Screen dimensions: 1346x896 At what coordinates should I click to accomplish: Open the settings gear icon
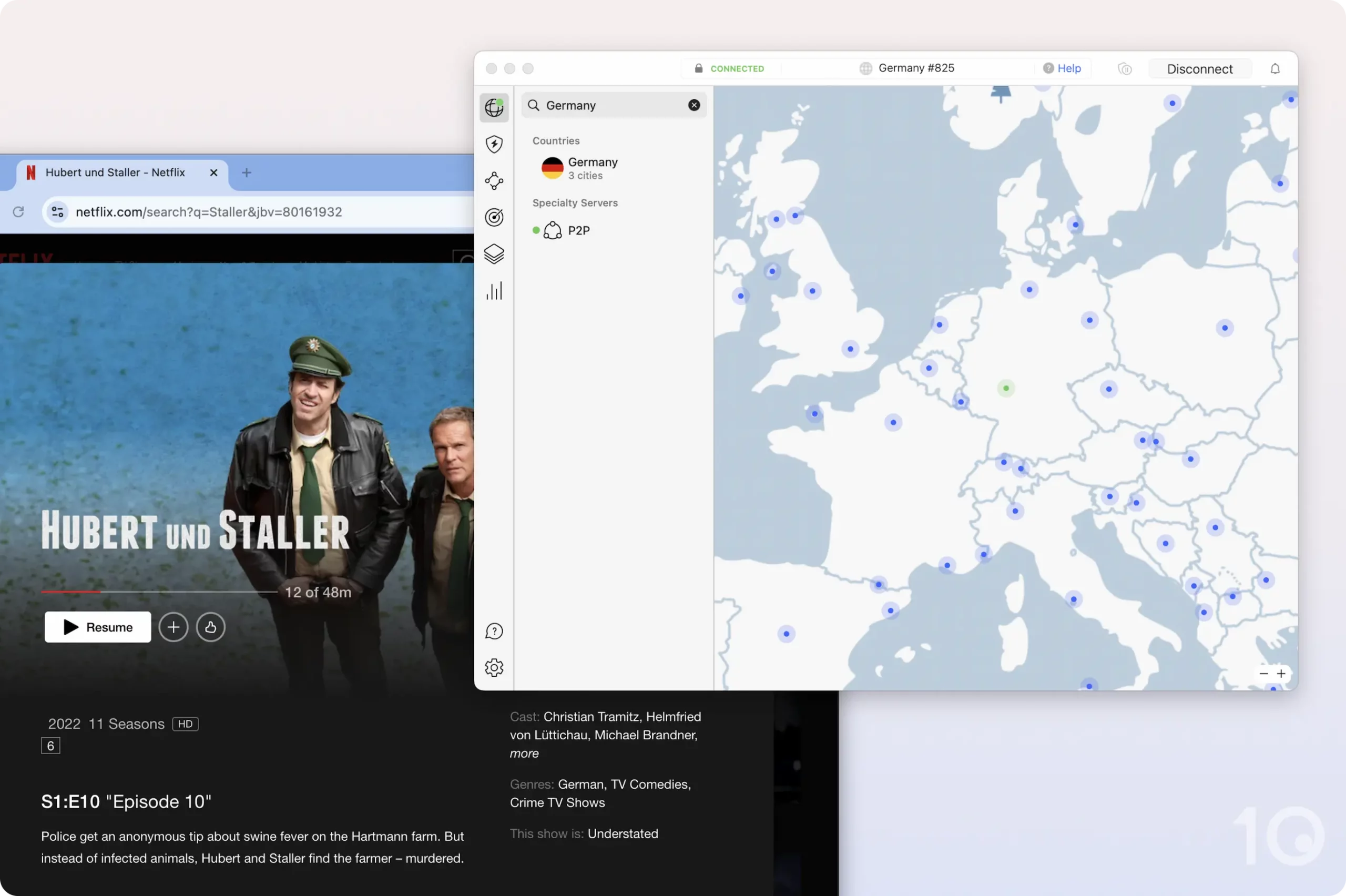pos(493,667)
